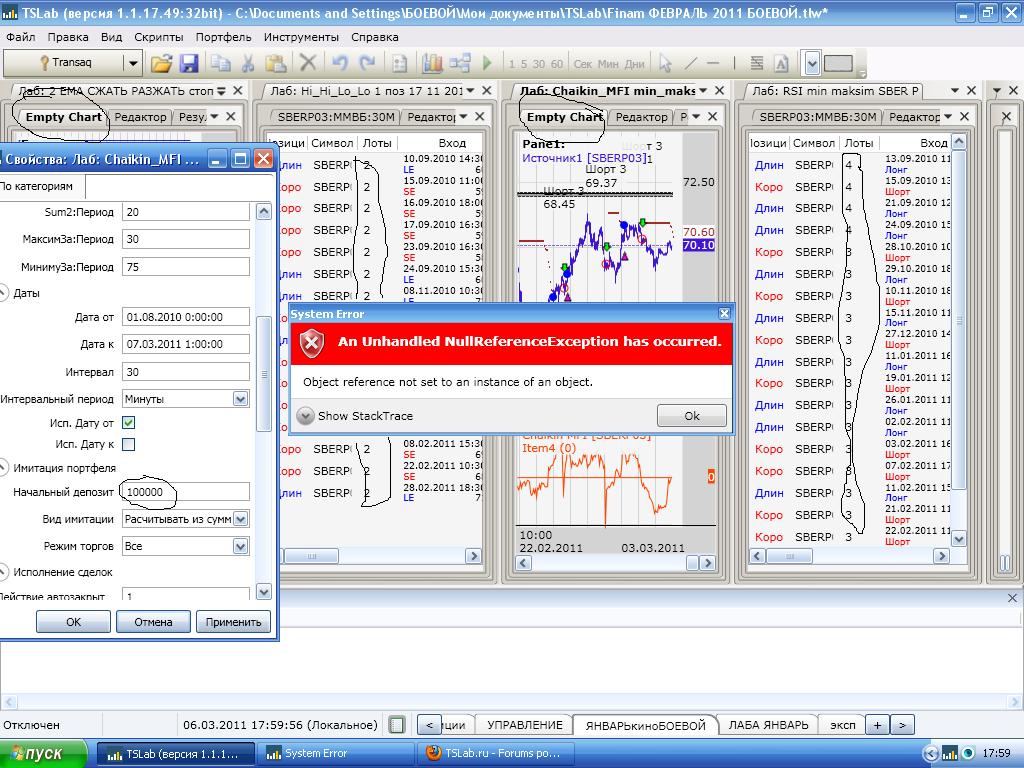Open the Режим торгов dropdown
The image size is (1024, 768).
click(240, 546)
